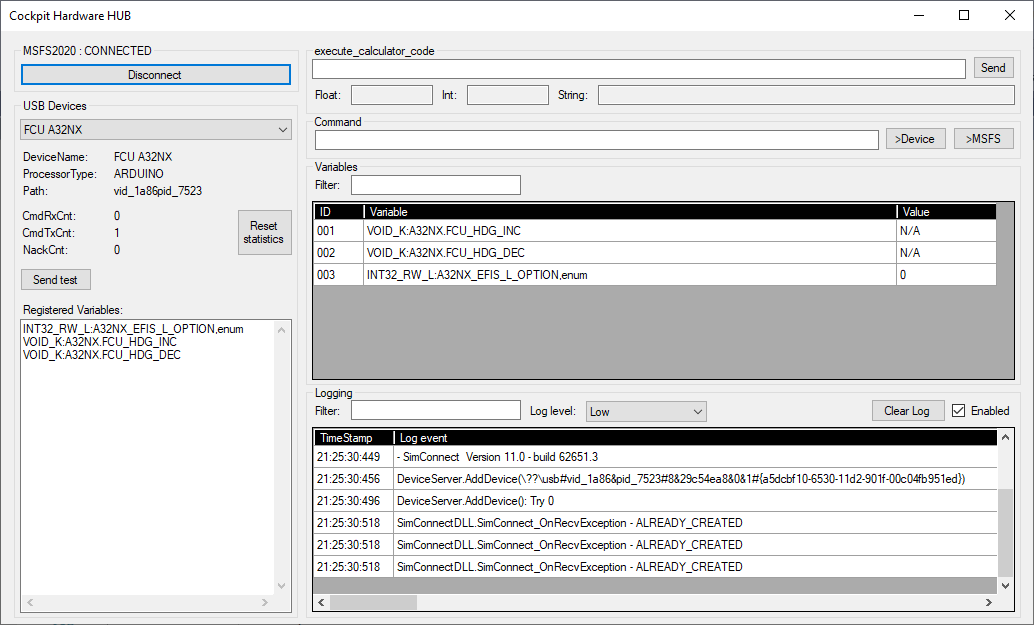The image size is (1034, 625).
Task: Click Registered Variables scroll left arrow
Action: pyautogui.click(x=30, y=603)
